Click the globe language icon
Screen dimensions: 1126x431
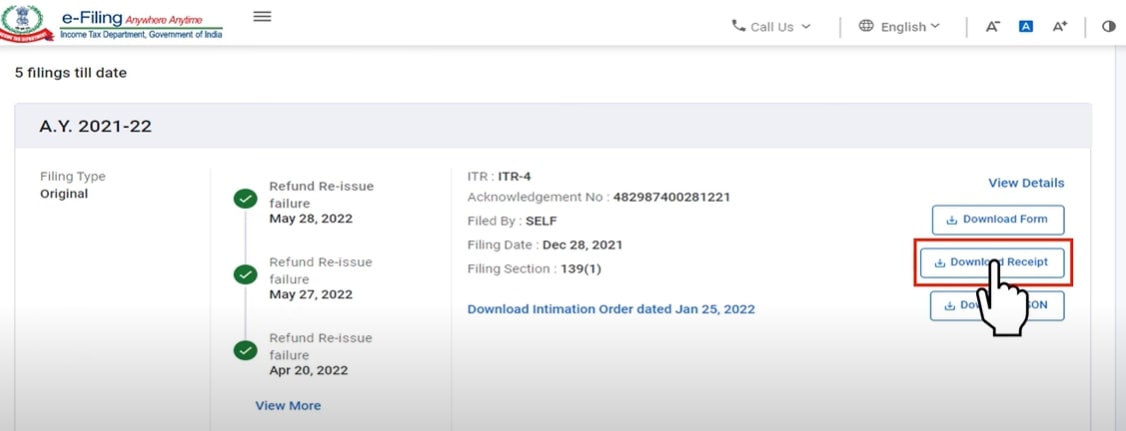pyautogui.click(x=867, y=26)
